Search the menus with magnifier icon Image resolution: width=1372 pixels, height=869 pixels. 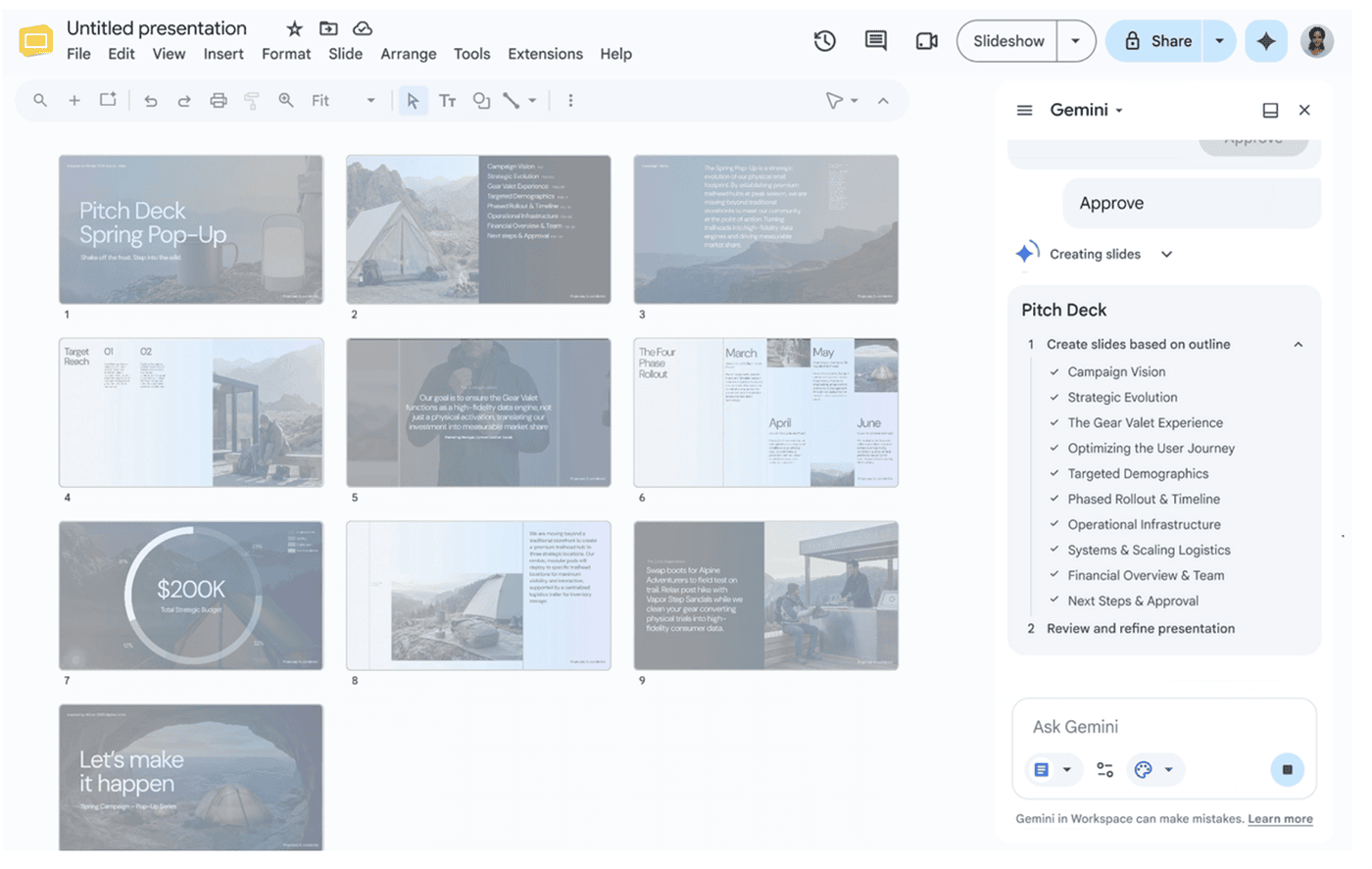tap(40, 100)
